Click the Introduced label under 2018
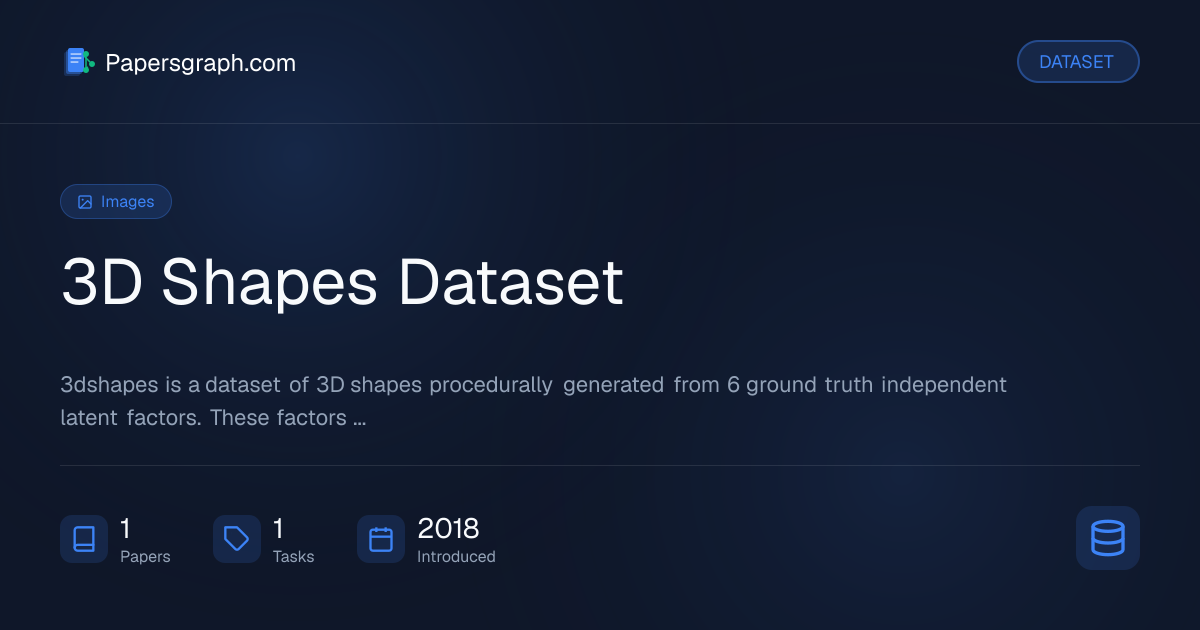The image size is (1200, 630). [x=456, y=557]
